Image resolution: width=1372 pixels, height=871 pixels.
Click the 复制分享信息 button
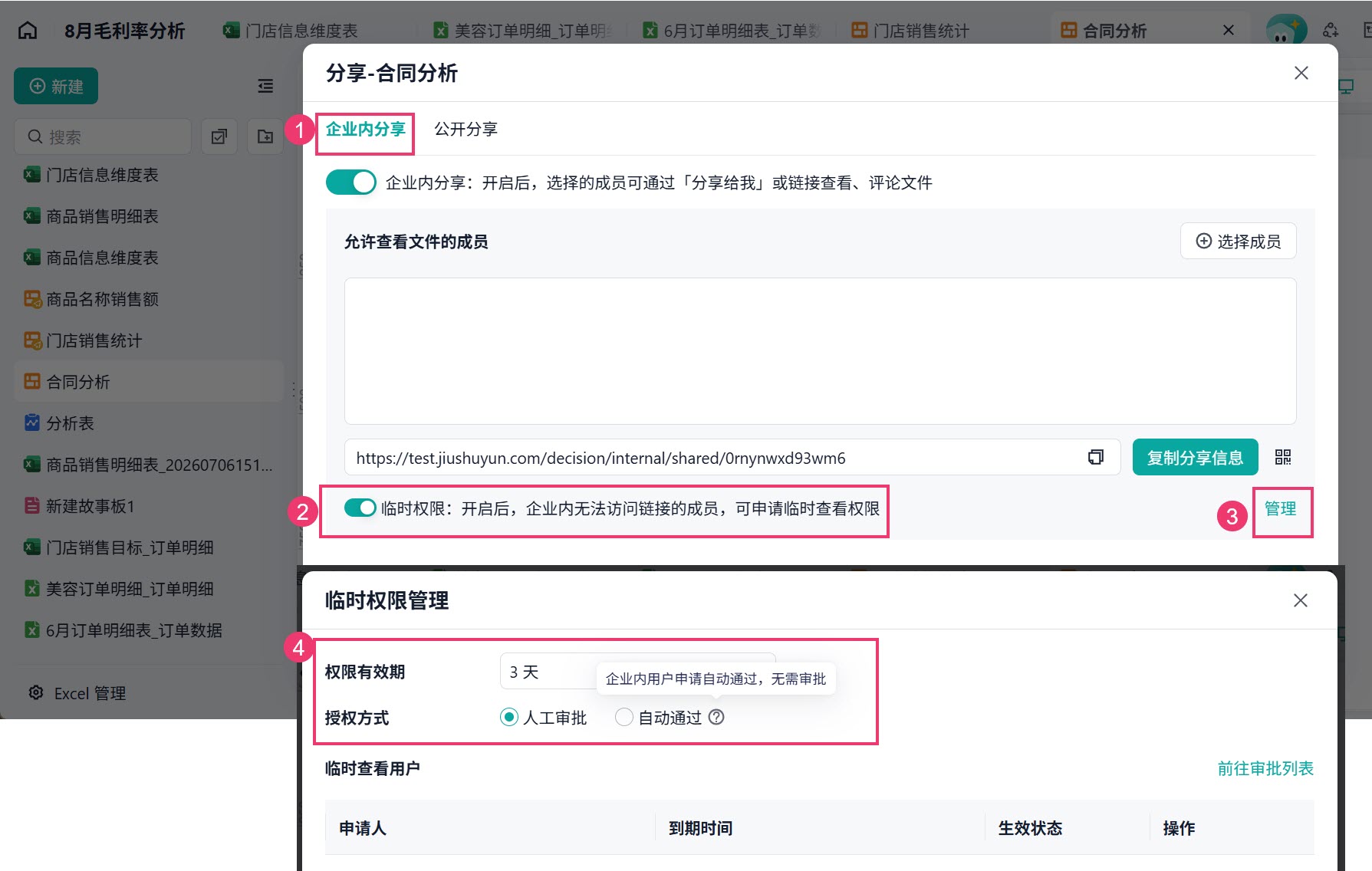coord(1195,458)
